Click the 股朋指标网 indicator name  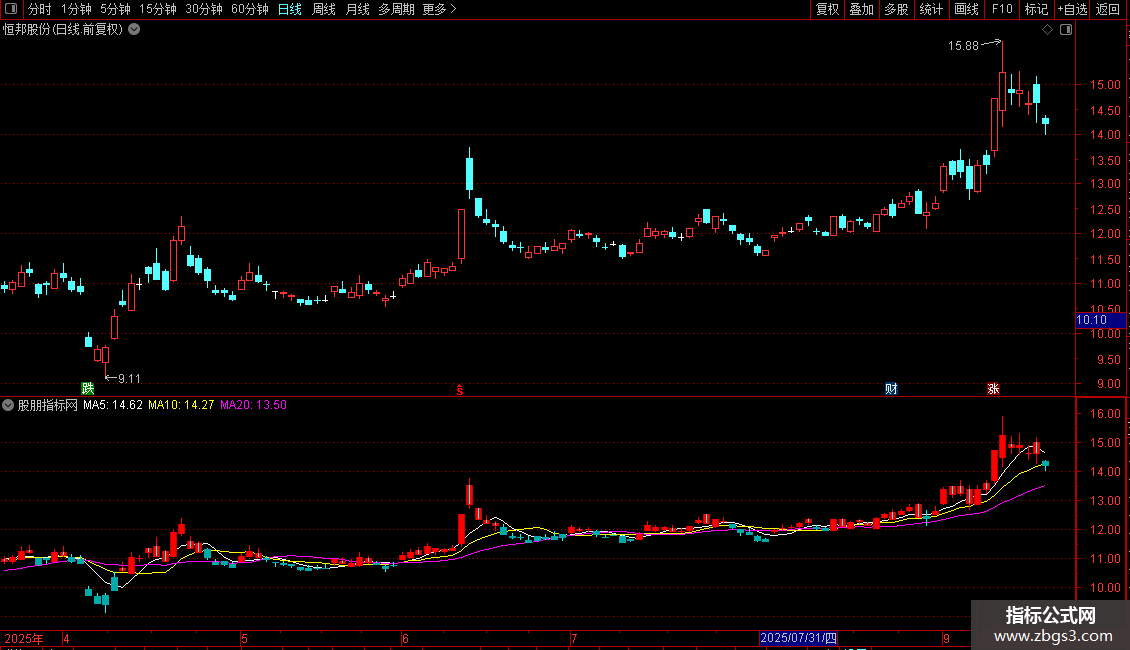pyautogui.click(x=48, y=405)
